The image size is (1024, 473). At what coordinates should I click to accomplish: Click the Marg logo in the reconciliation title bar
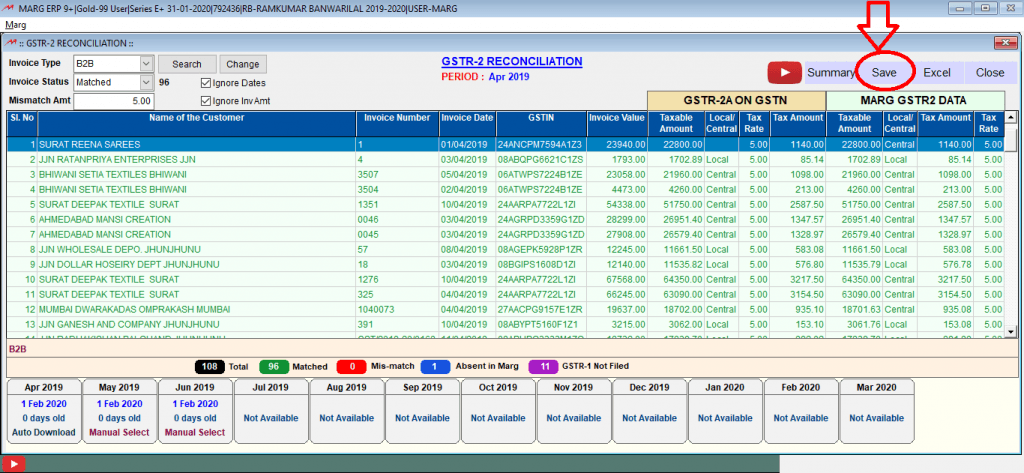coord(11,43)
